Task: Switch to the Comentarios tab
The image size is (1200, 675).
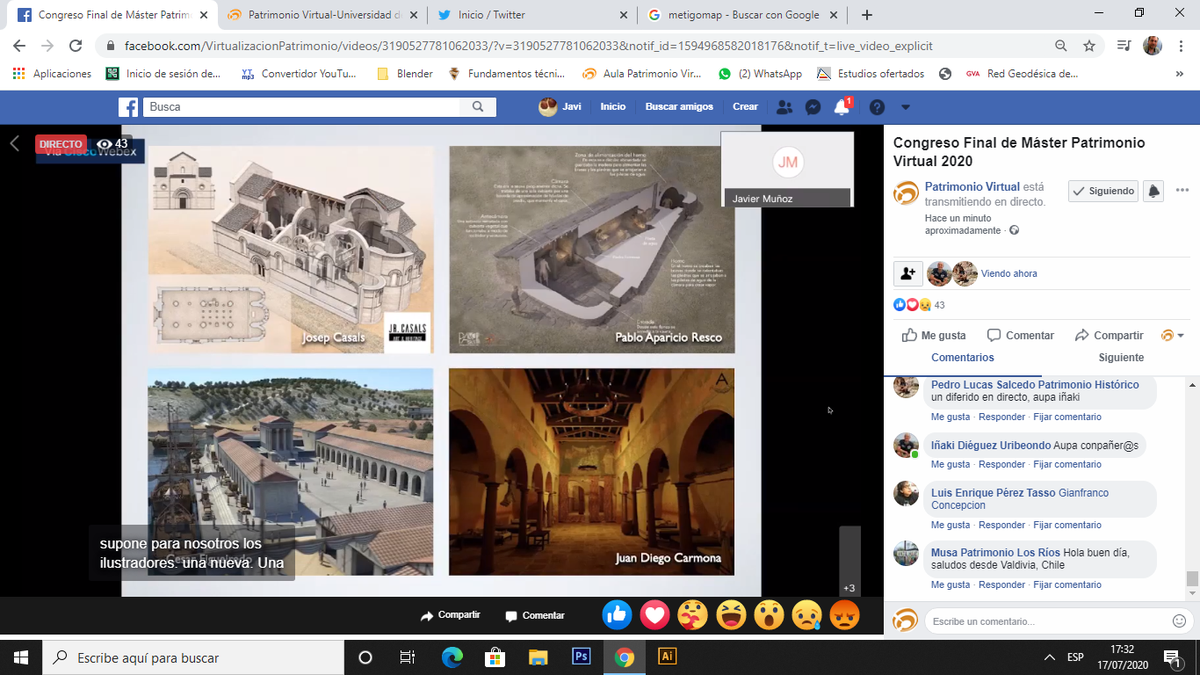Action: 962,357
